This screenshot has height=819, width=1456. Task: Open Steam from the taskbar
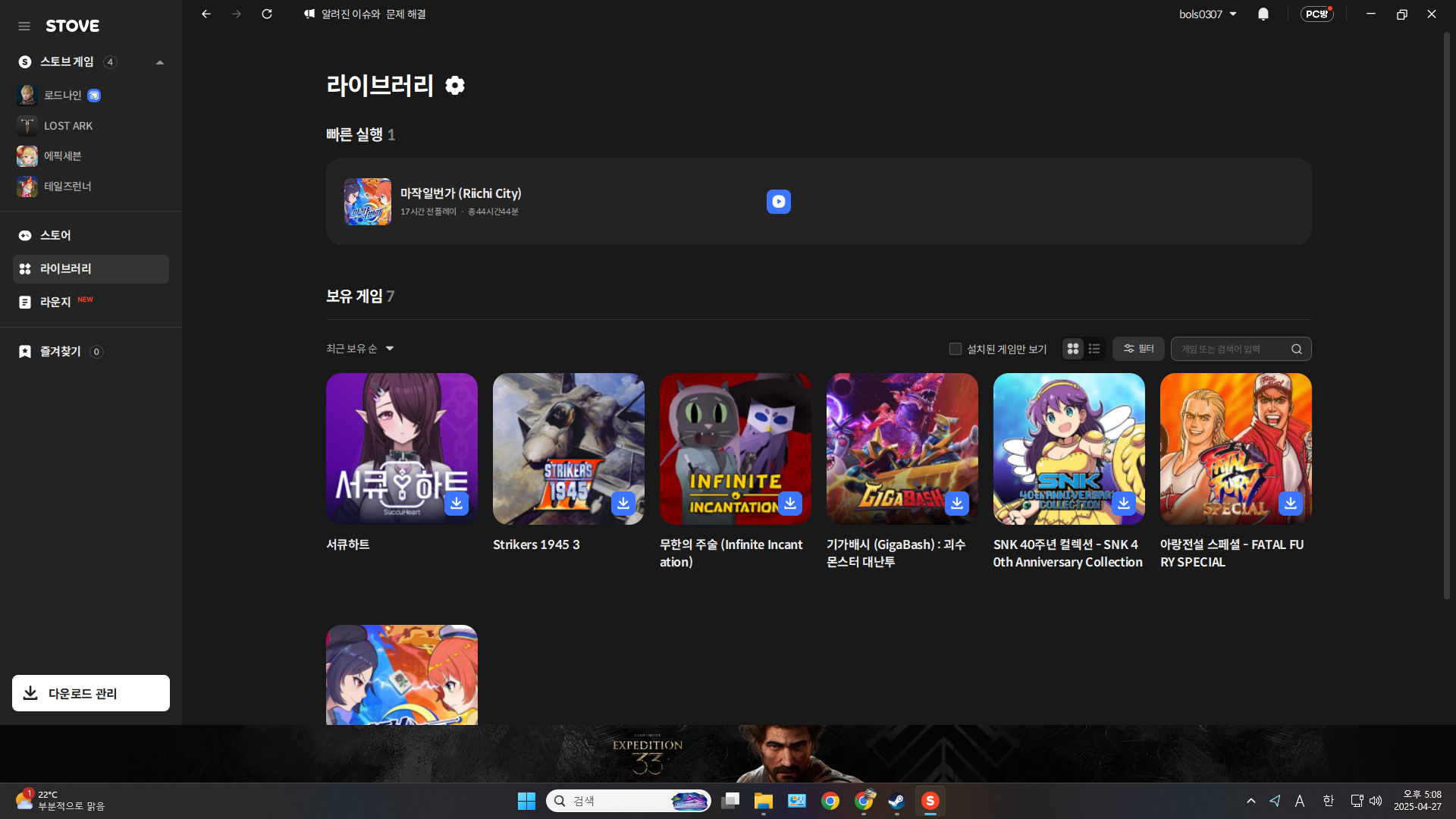click(x=897, y=801)
